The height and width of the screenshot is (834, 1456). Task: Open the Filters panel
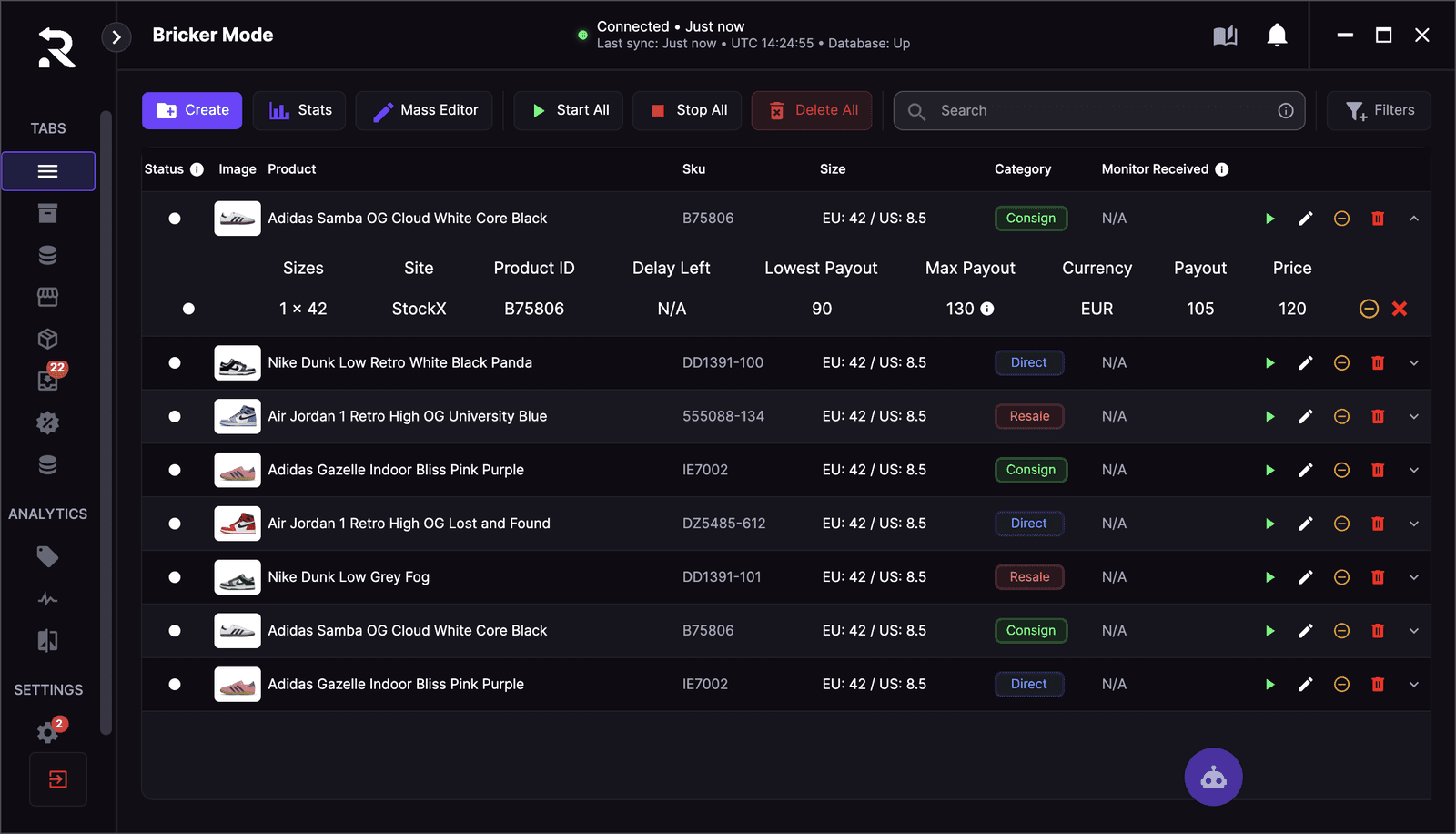1379,110
